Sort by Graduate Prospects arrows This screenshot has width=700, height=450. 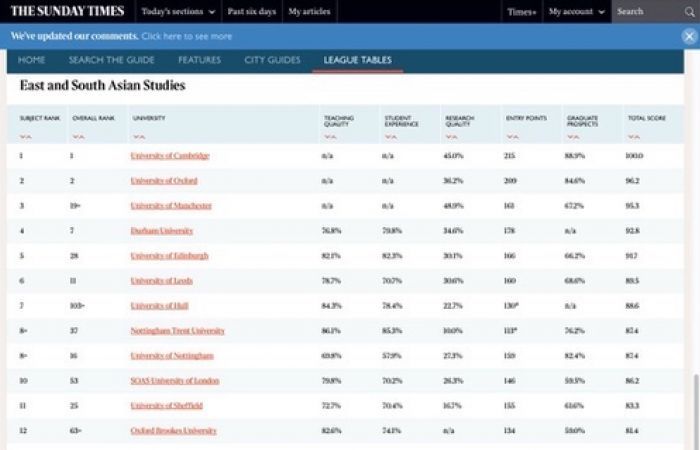pyautogui.click(x=572, y=136)
